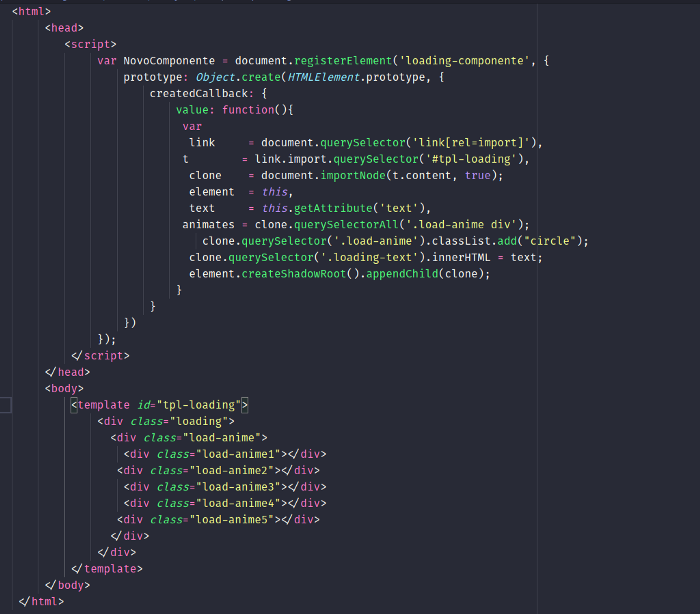Click appendChild(clone) call
This screenshot has height=614, width=700.
tap(425, 274)
